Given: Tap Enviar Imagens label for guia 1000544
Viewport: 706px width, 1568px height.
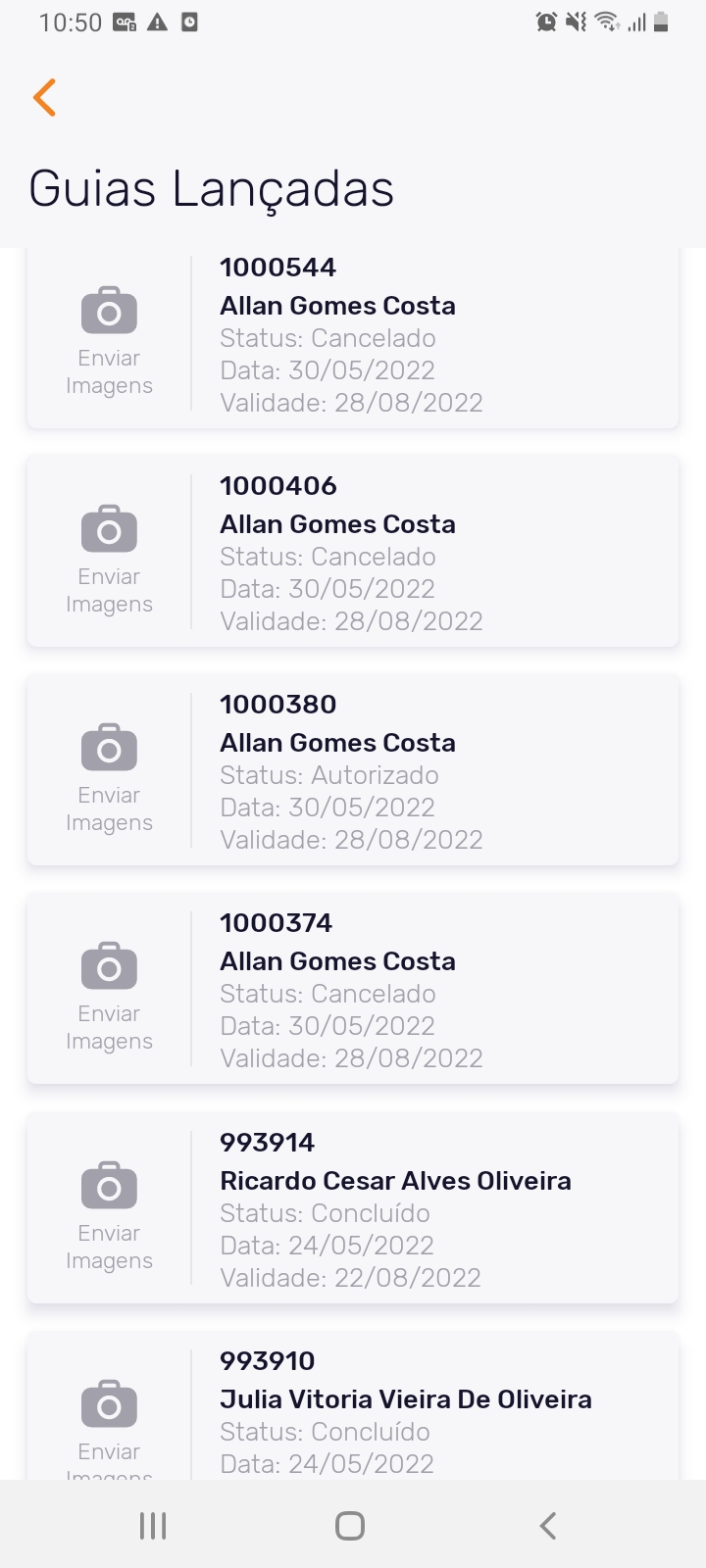Looking at the screenshot, I should point(109,372).
